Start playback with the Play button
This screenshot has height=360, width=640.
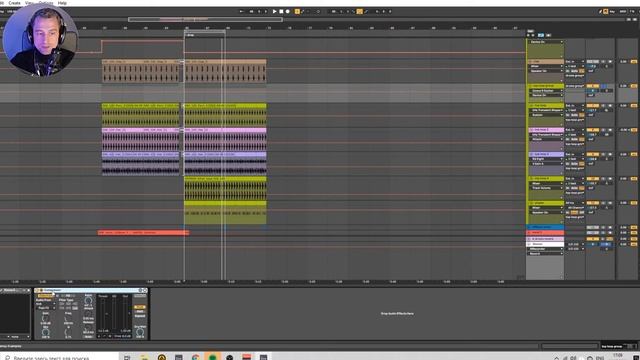274,11
